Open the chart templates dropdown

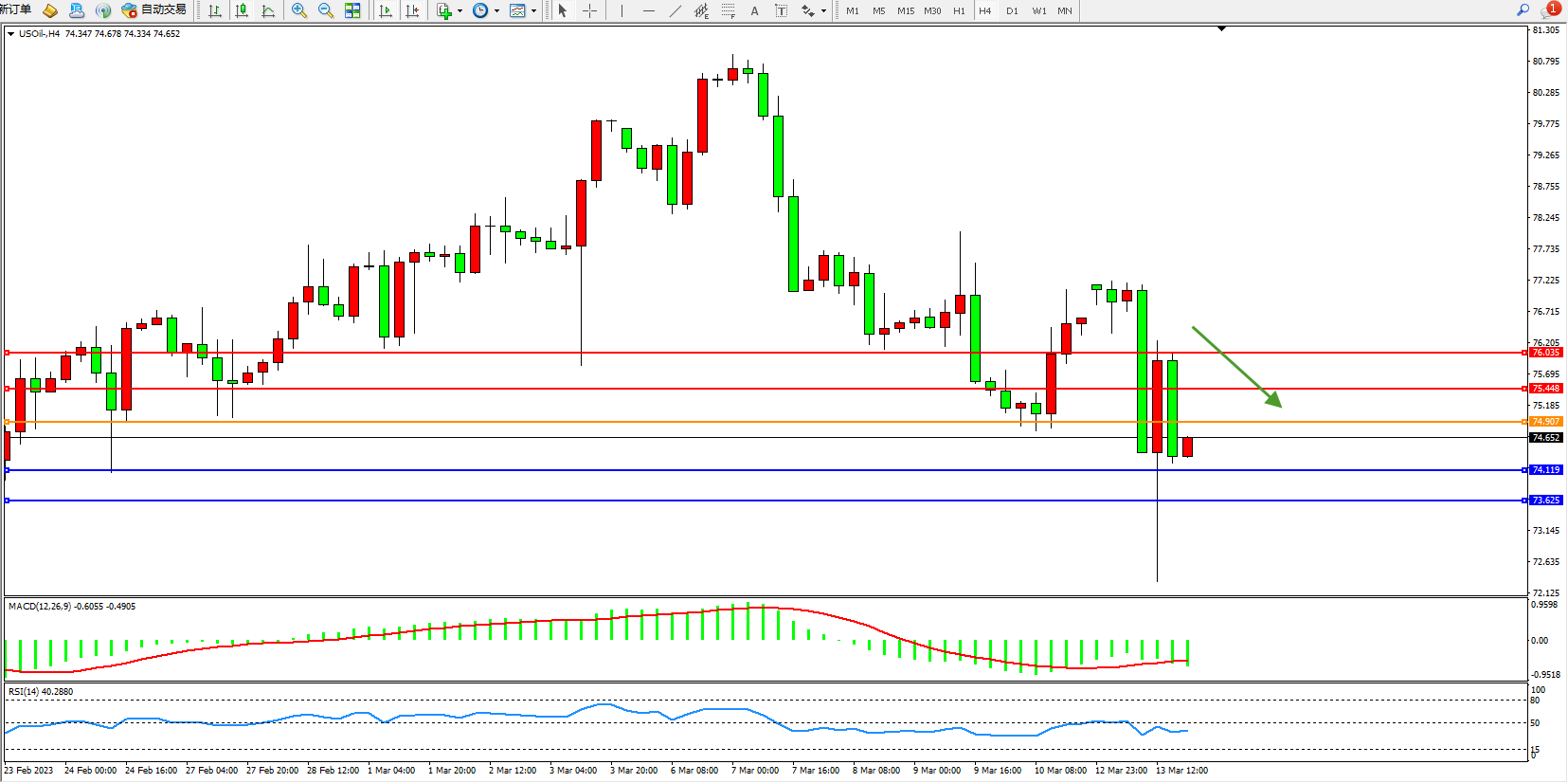533,11
